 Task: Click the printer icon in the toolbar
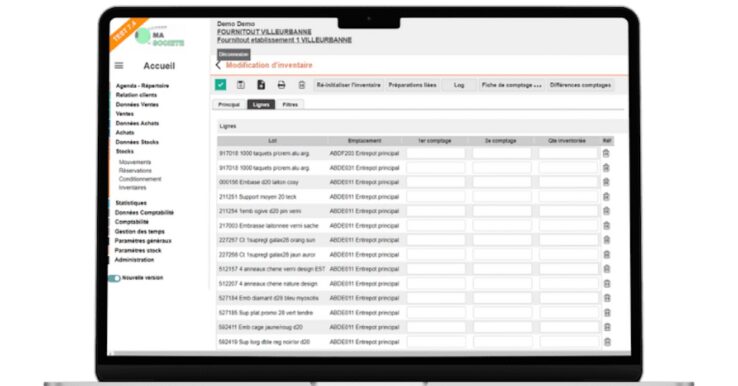(281, 85)
